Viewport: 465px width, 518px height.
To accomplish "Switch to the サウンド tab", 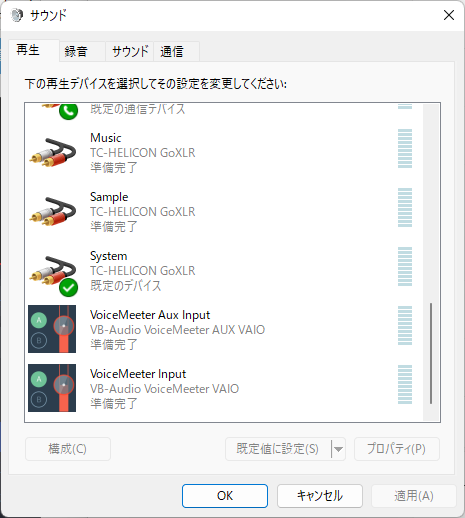I will click(x=130, y=52).
